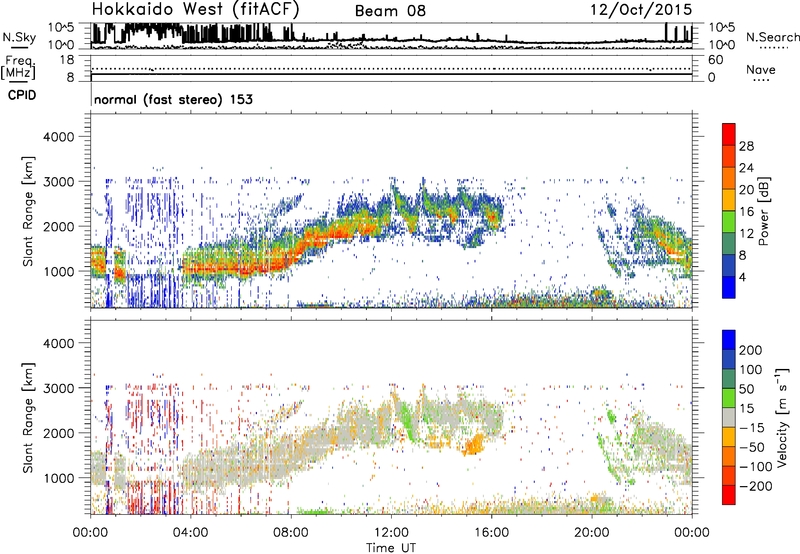Click the 'N.Search' legend label

click(773, 37)
